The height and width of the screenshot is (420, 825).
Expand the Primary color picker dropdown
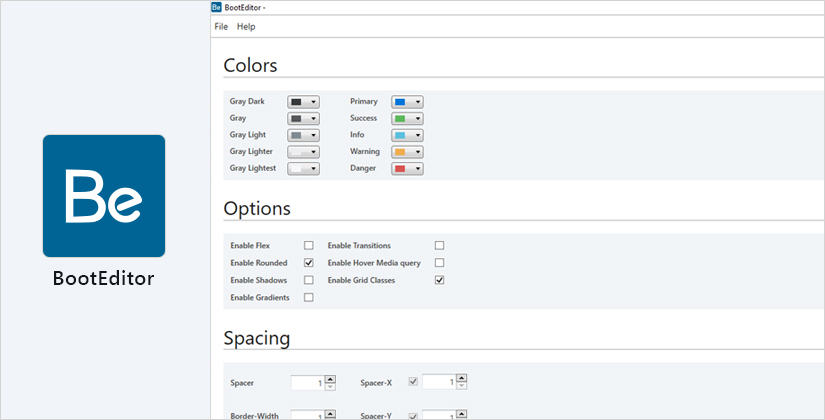pyautogui.click(x=418, y=102)
